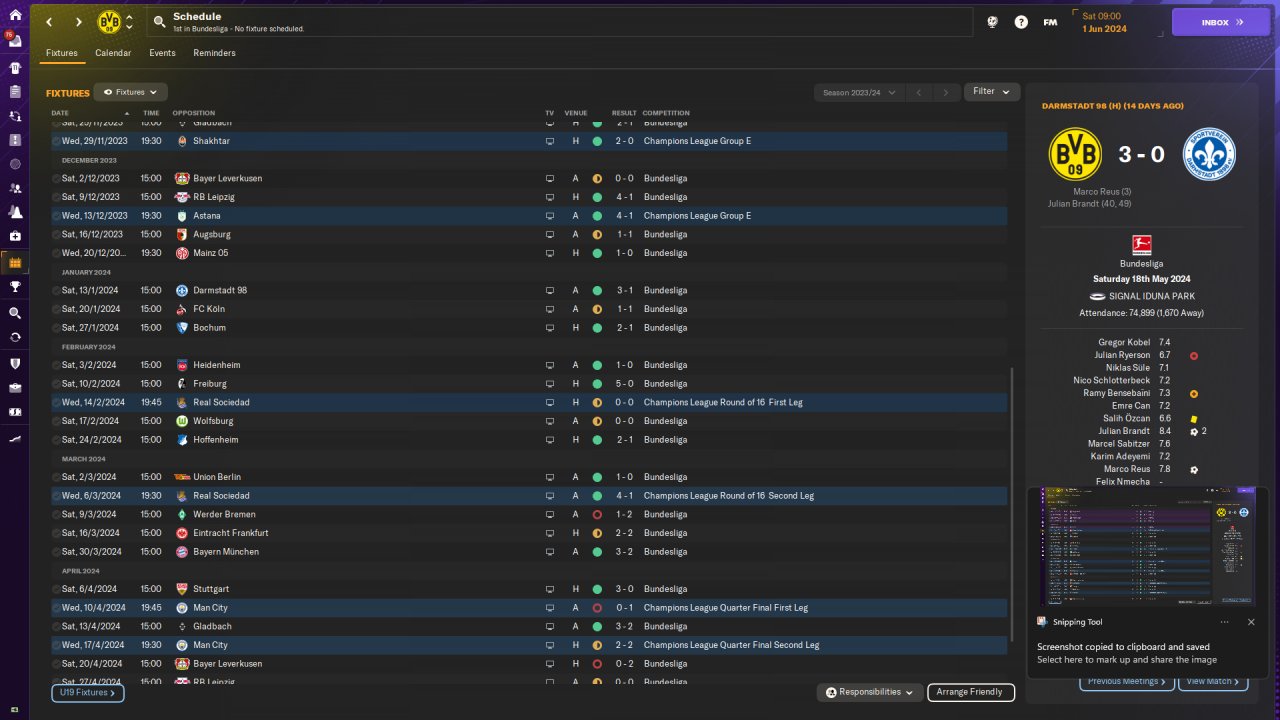Click the Darmstadt 98 crest in match panel

pos(1209,154)
